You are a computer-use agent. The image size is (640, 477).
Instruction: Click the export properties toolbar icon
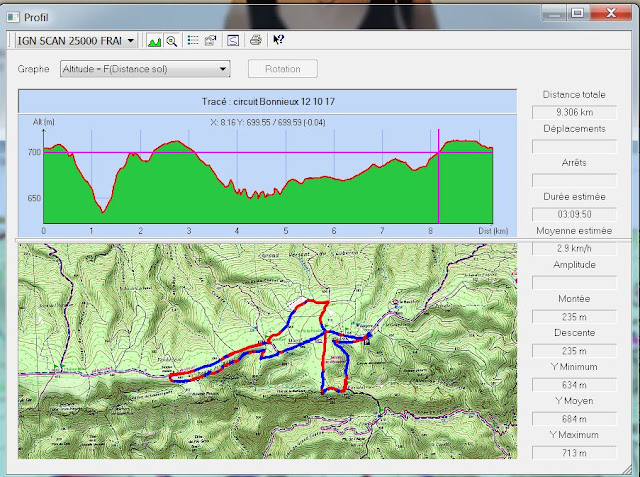tap(210, 40)
